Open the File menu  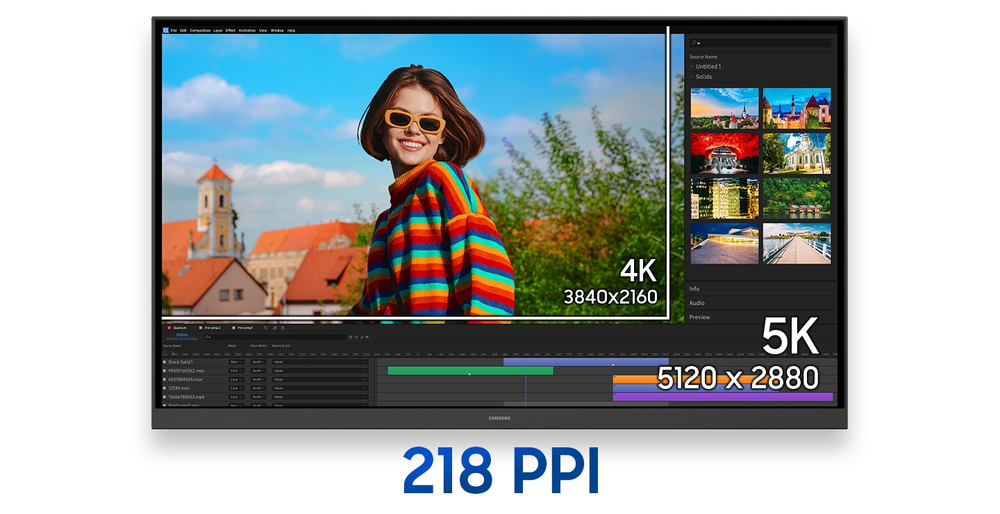173,31
